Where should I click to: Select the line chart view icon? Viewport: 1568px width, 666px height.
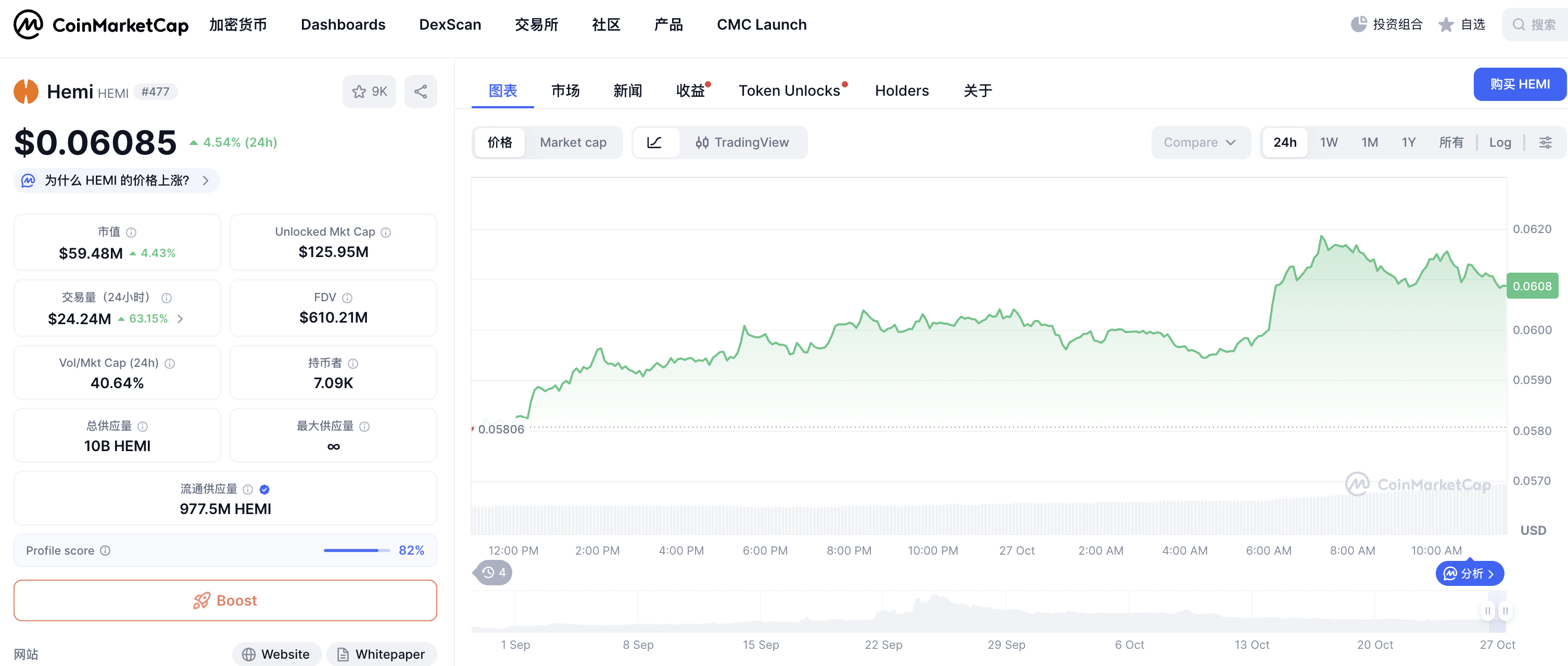tap(654, 143)
